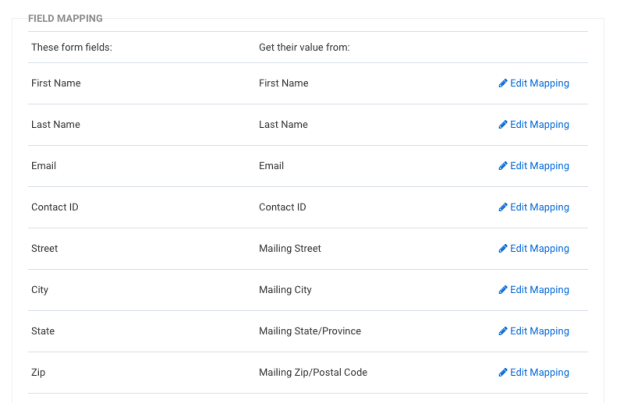Edit the Street to Mailing Street mapping
Screen dimensions: 620x403
tap(539, 249)
